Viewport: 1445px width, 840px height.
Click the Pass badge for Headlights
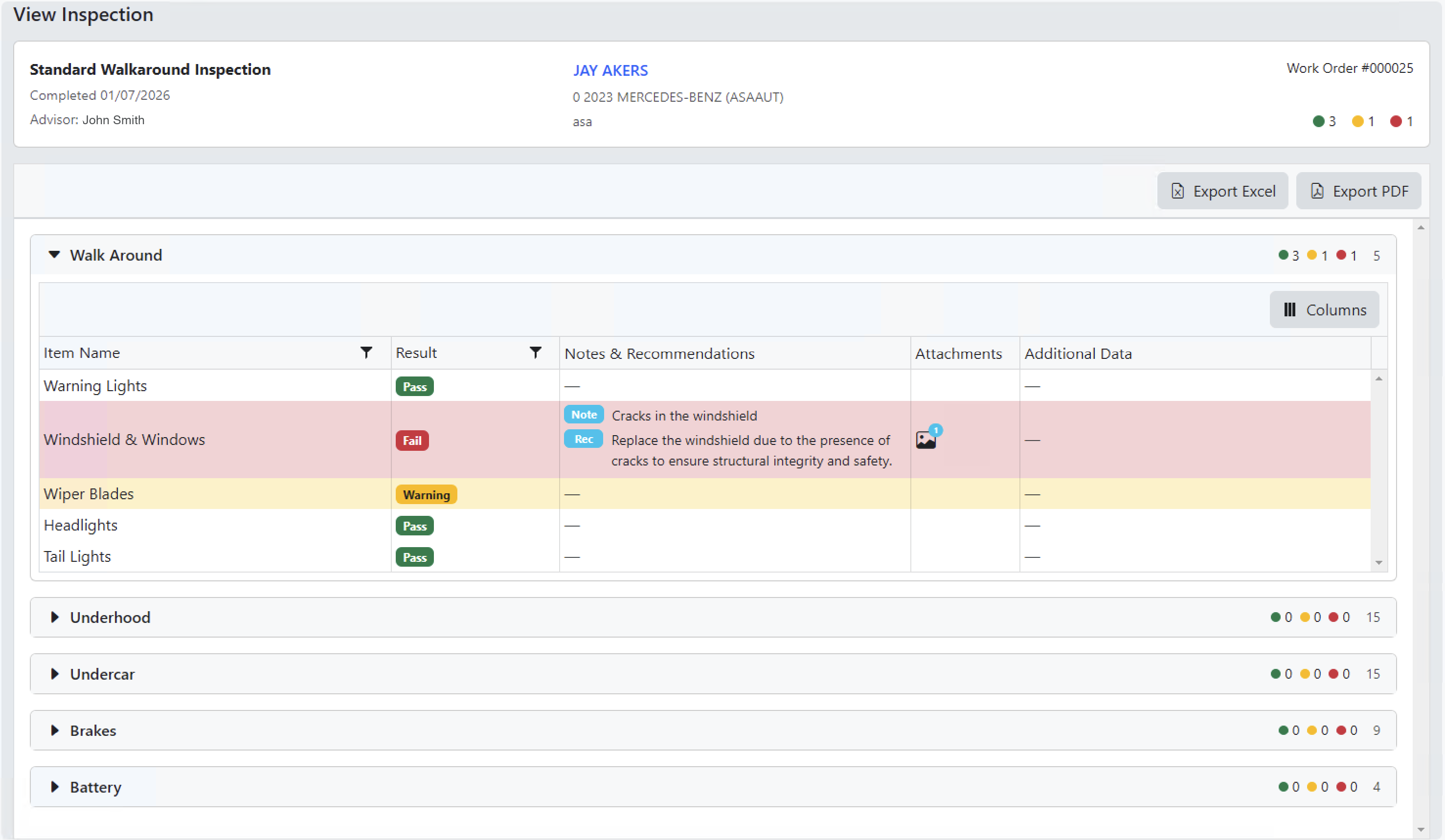tap(415, 526)
